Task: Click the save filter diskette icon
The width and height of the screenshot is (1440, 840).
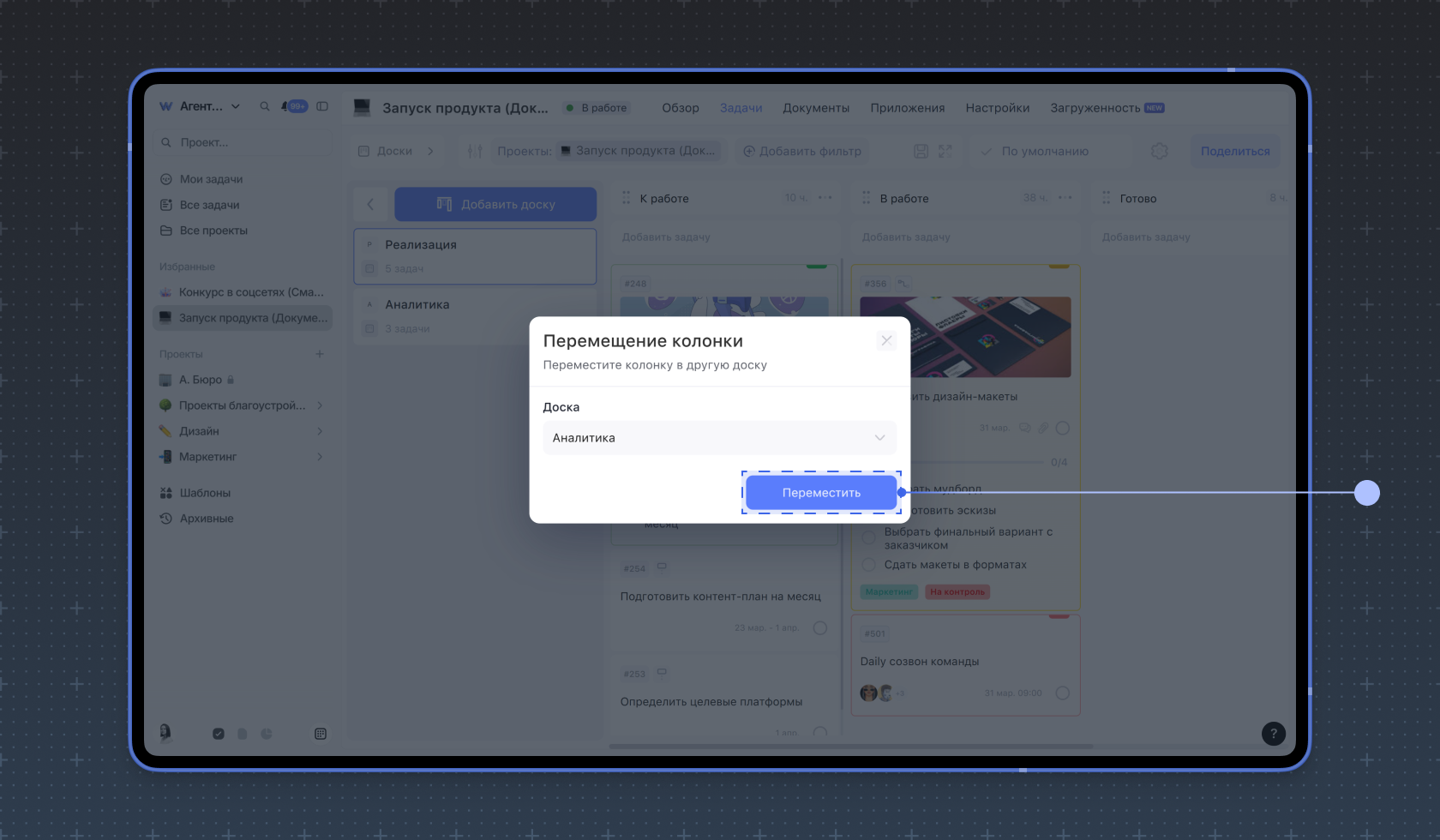Action: [921, 151]
